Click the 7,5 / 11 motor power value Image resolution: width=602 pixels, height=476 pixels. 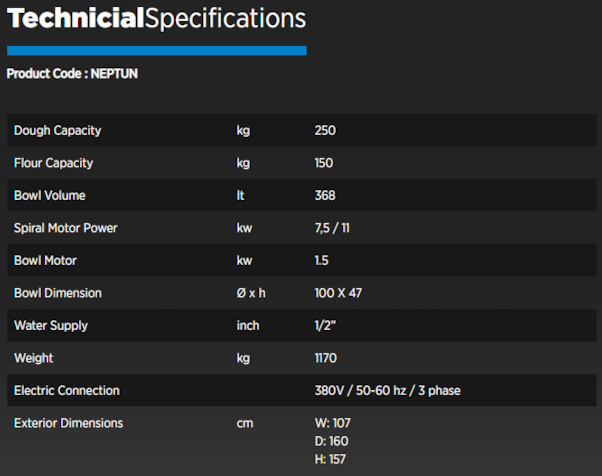click(332, 228)
